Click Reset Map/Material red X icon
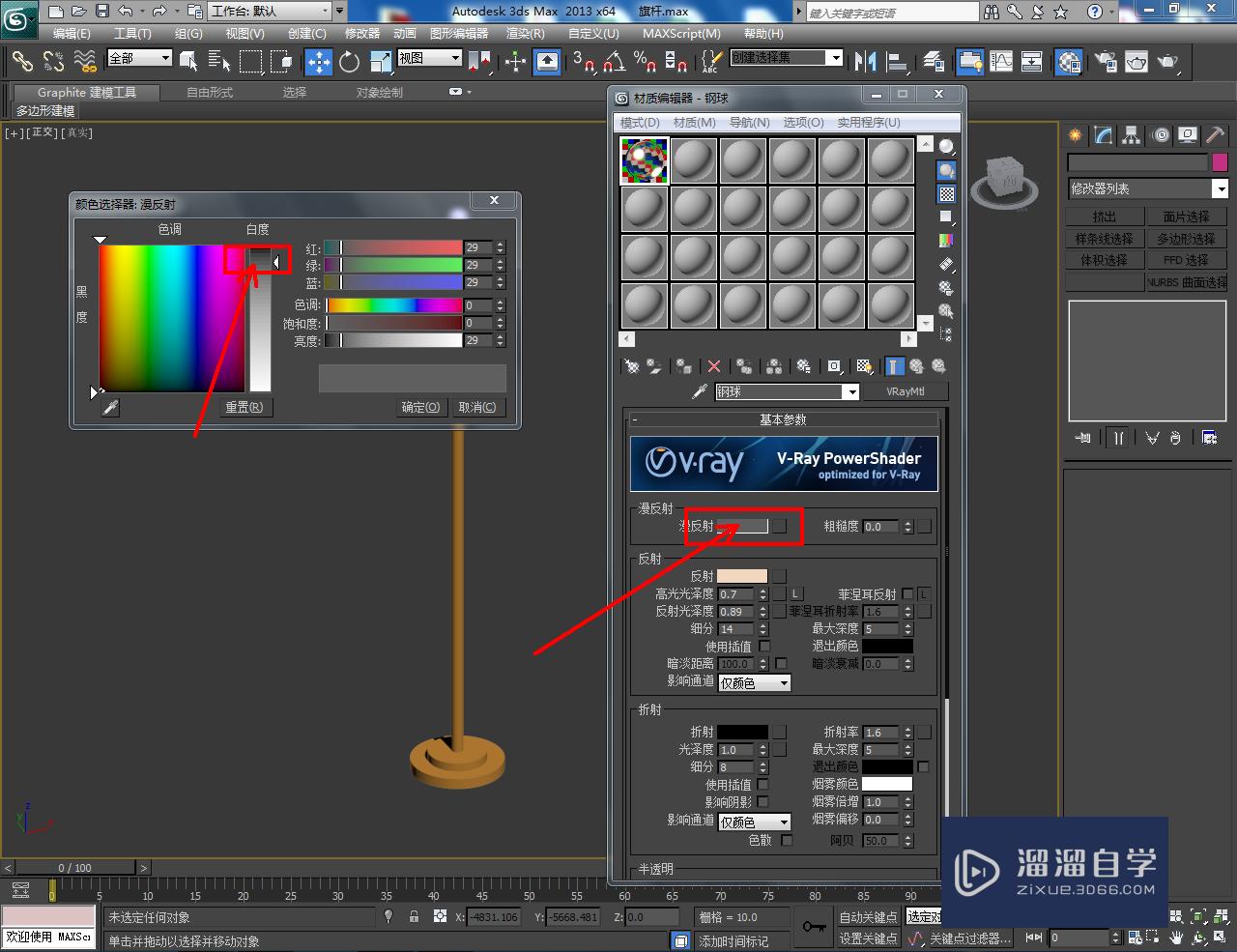 (x=713, y=366)
